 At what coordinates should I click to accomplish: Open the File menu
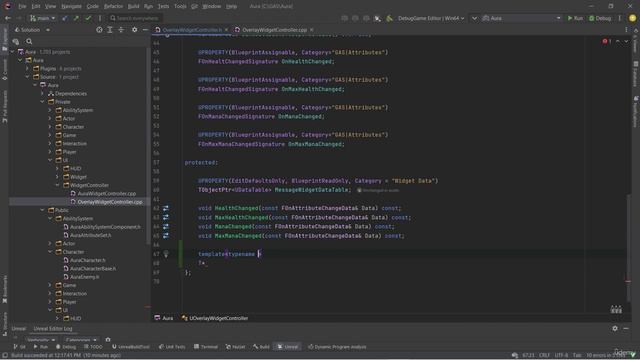22,6
